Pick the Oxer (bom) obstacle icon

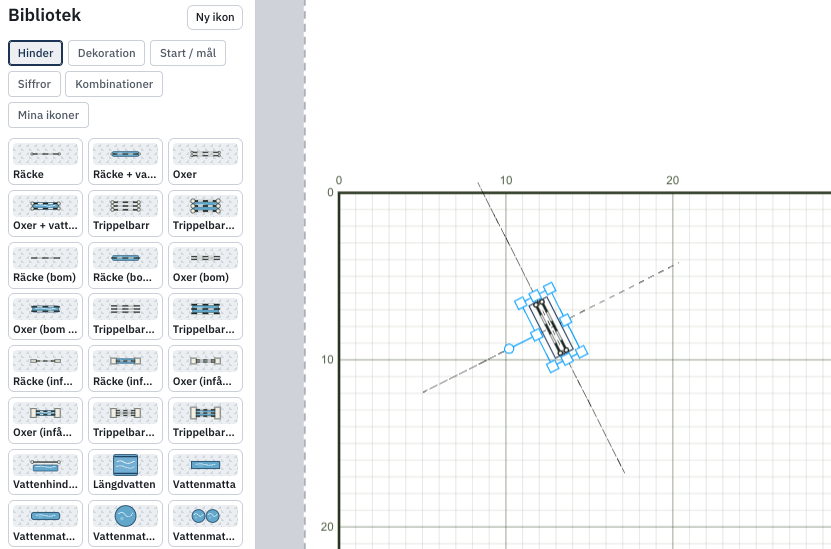pyautogui.click(x=206, y=265)
